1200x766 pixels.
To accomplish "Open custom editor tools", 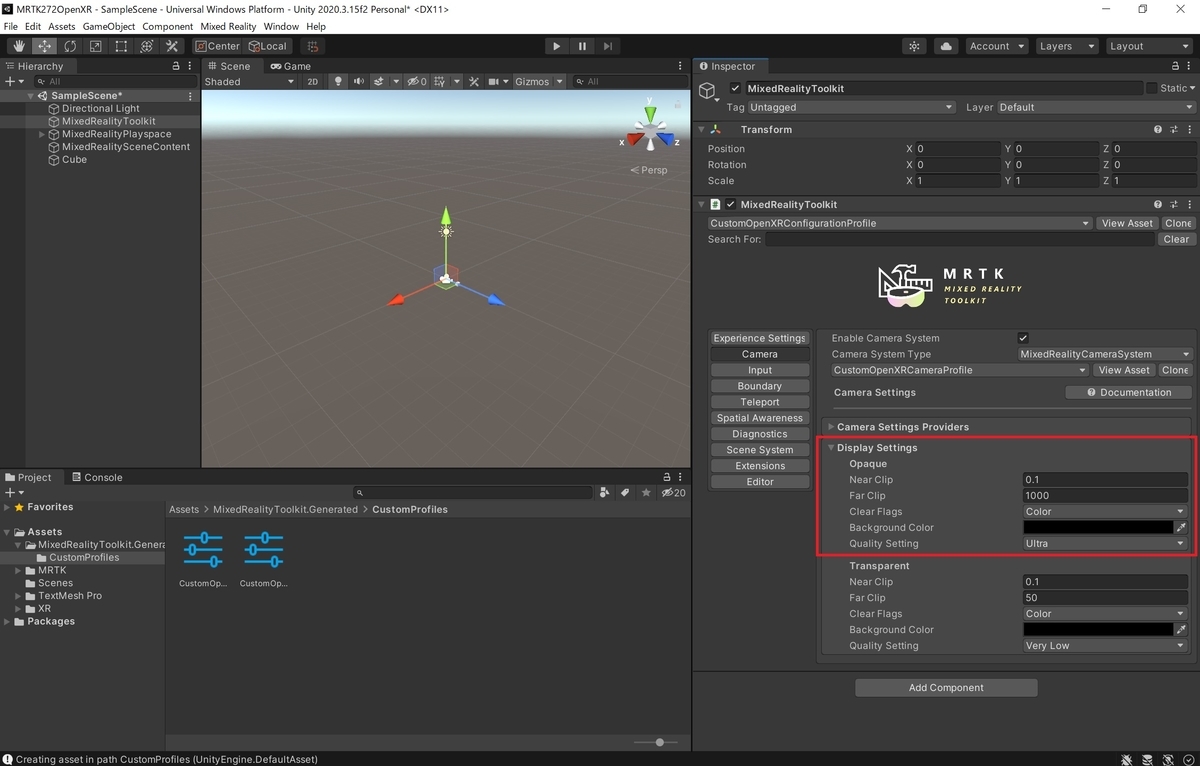I will 172,46.
